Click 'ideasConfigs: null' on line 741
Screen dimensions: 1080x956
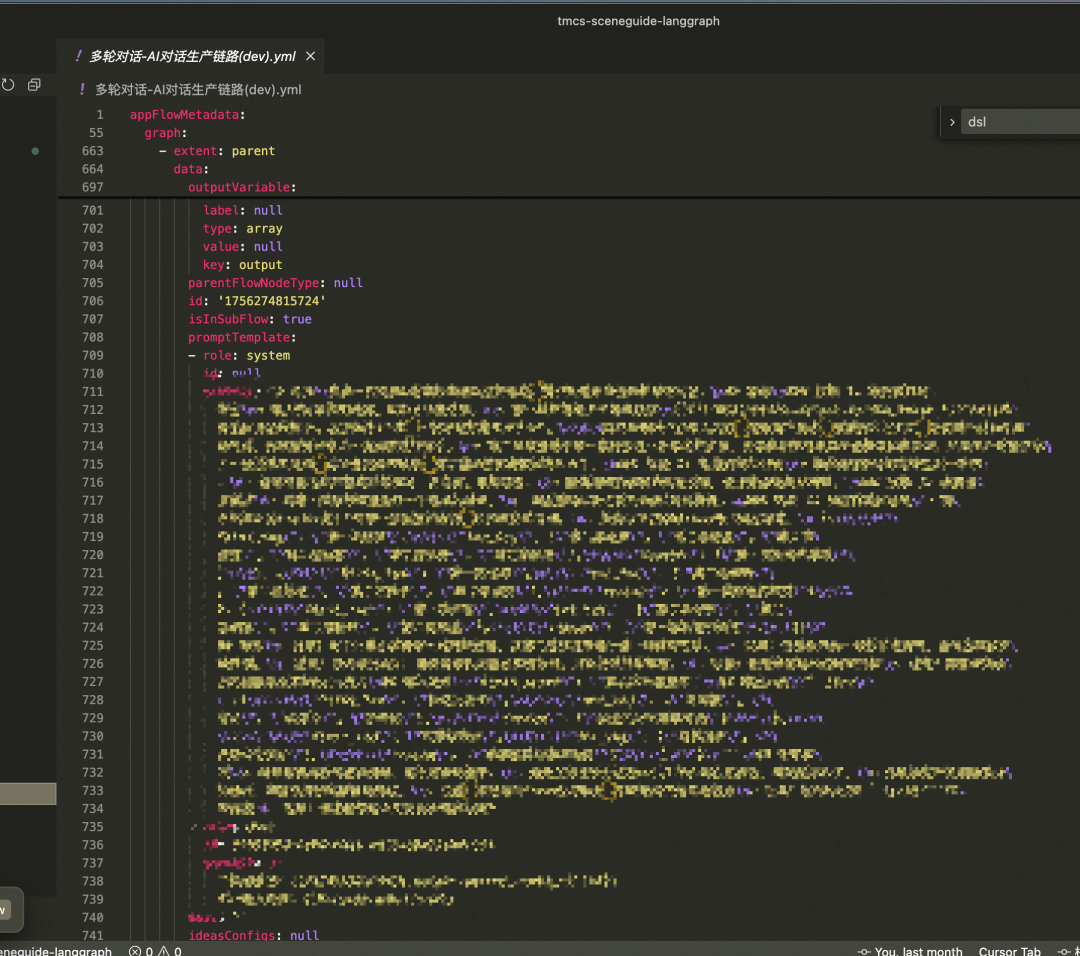click(x=253, y=935)
